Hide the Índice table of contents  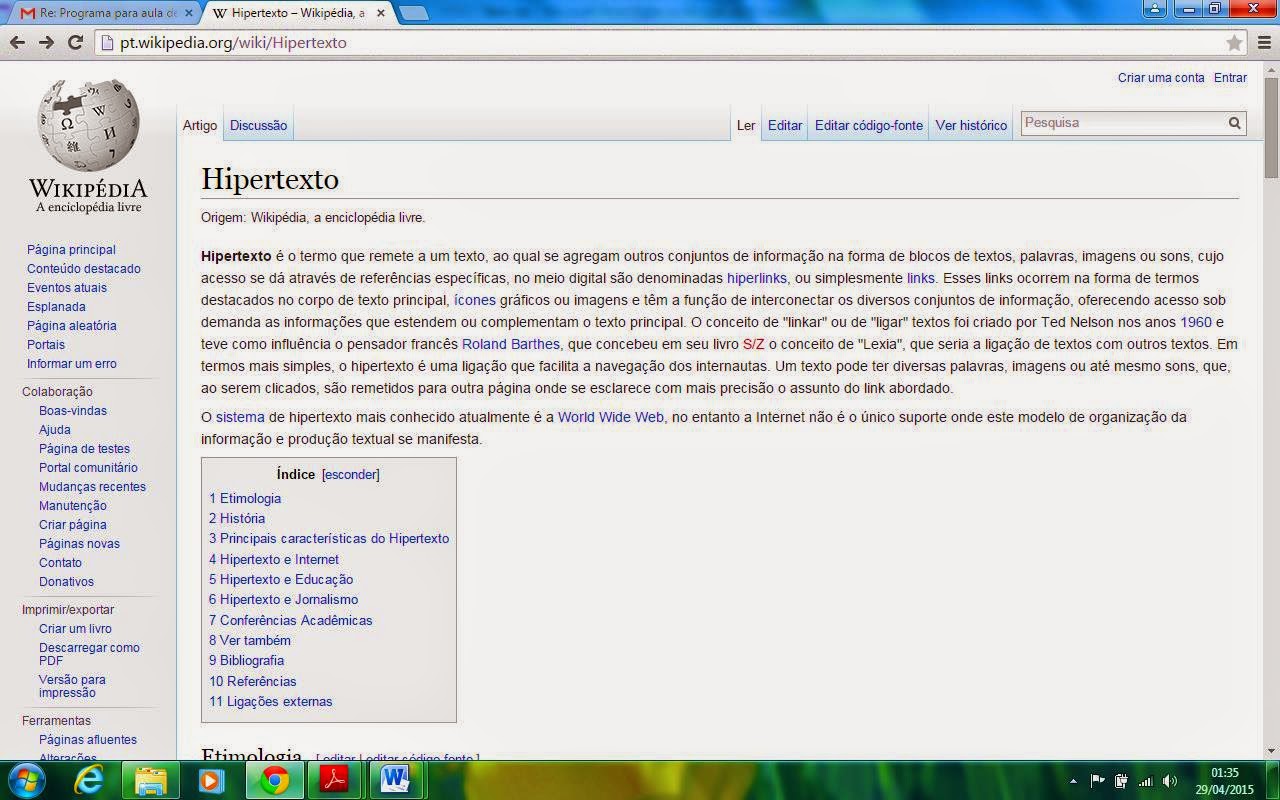350,475
